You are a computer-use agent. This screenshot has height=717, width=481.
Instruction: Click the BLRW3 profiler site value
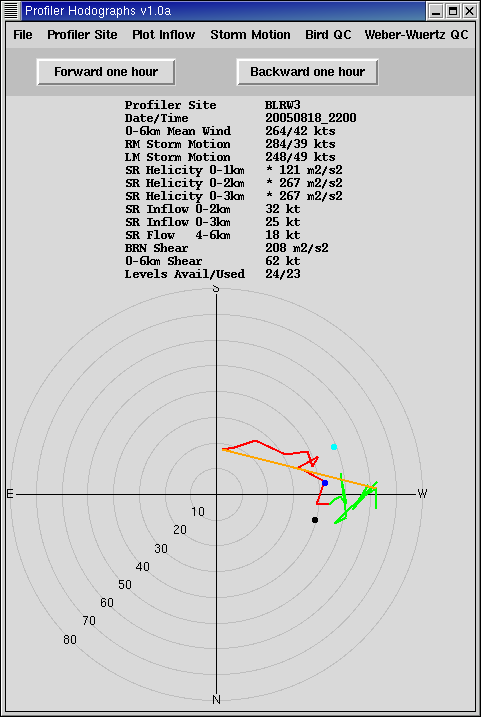tap(282, 105)
